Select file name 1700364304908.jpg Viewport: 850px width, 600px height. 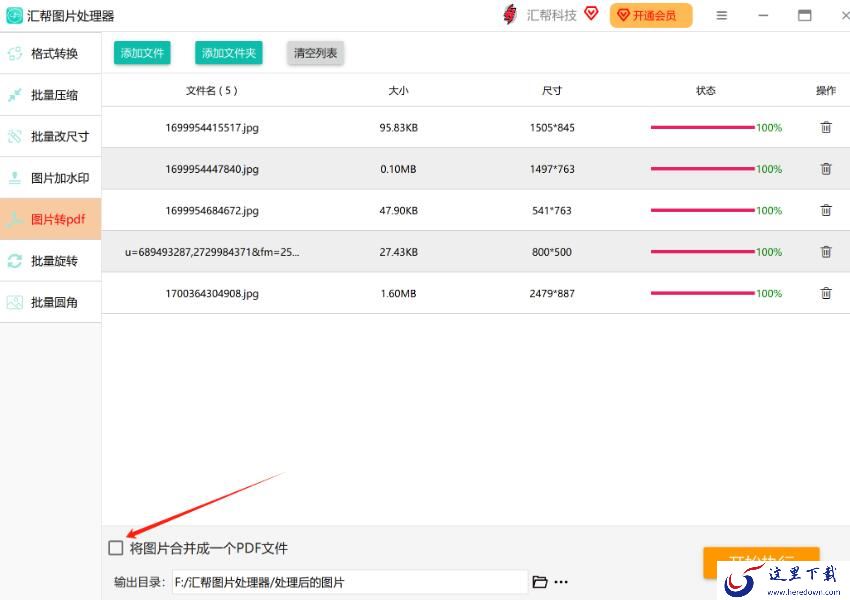[212, 294]
